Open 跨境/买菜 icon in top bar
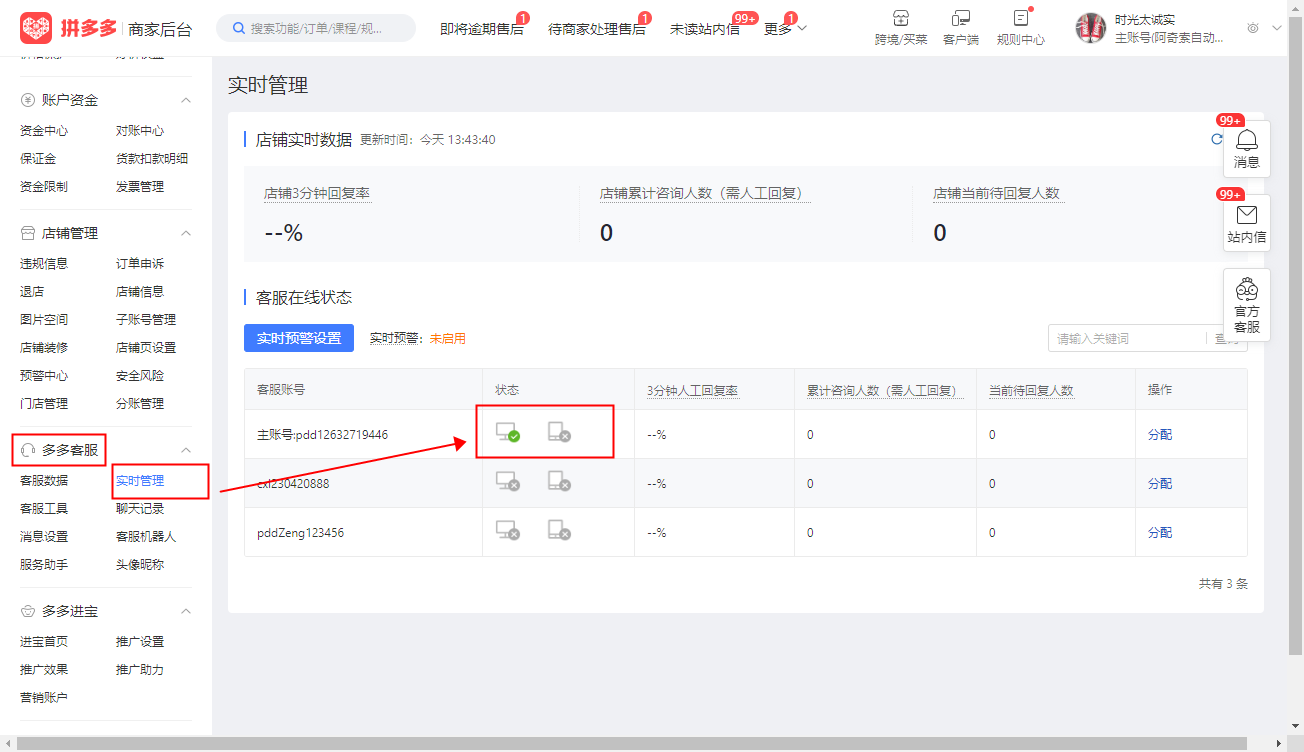The width and height of the screenshot is (1304, 752). pos(901,18)
